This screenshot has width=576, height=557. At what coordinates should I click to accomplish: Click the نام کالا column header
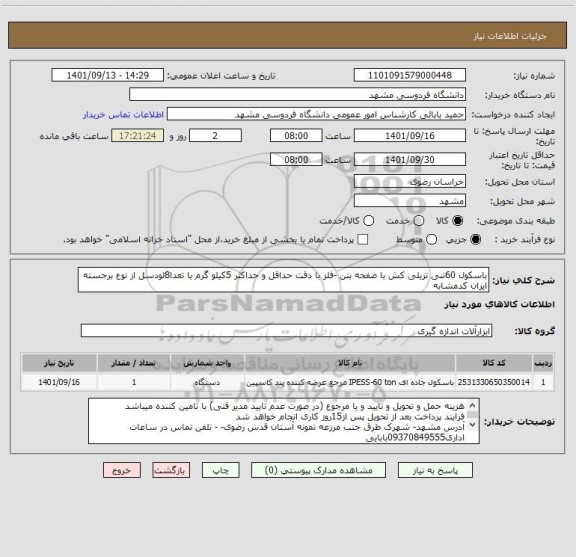(350, 363)
